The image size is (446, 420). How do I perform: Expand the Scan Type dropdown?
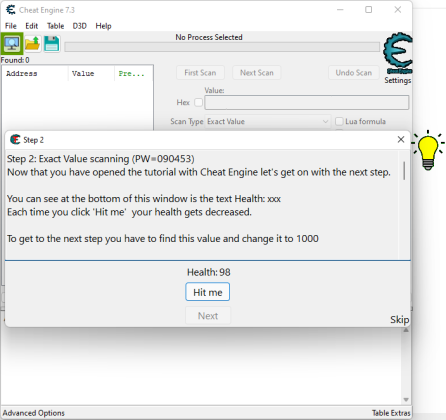point(268,121)
